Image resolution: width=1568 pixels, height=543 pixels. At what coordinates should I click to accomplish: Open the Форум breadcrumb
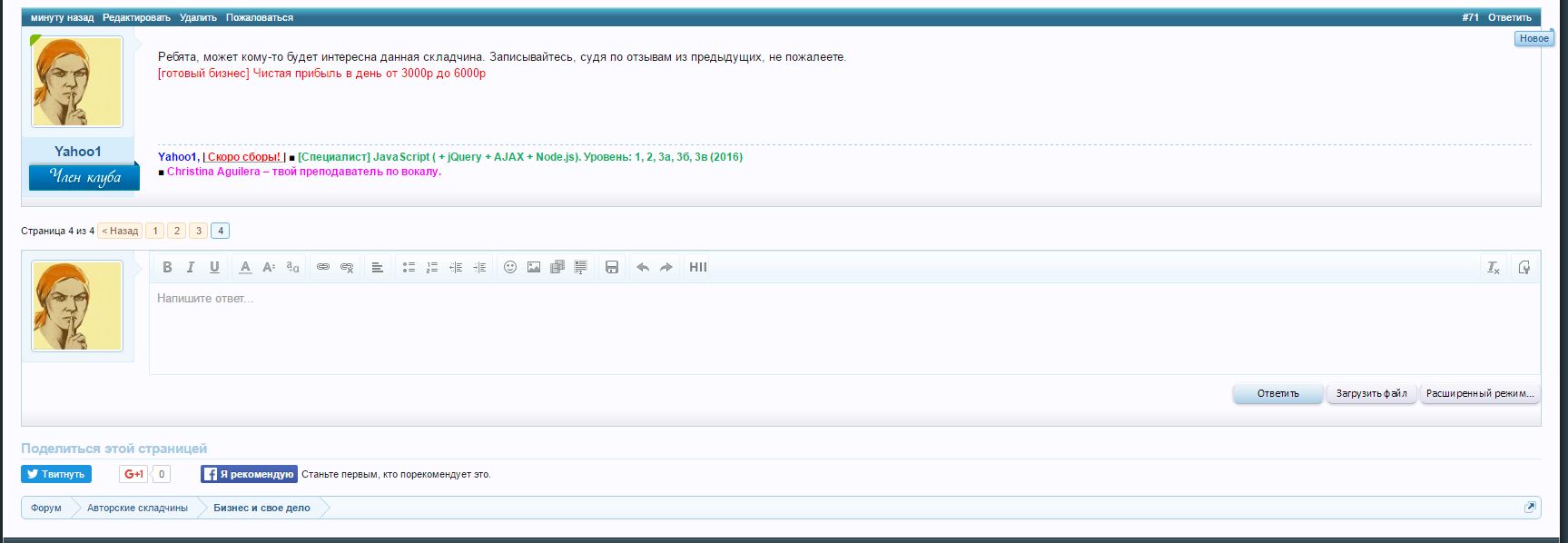[46, 508]
